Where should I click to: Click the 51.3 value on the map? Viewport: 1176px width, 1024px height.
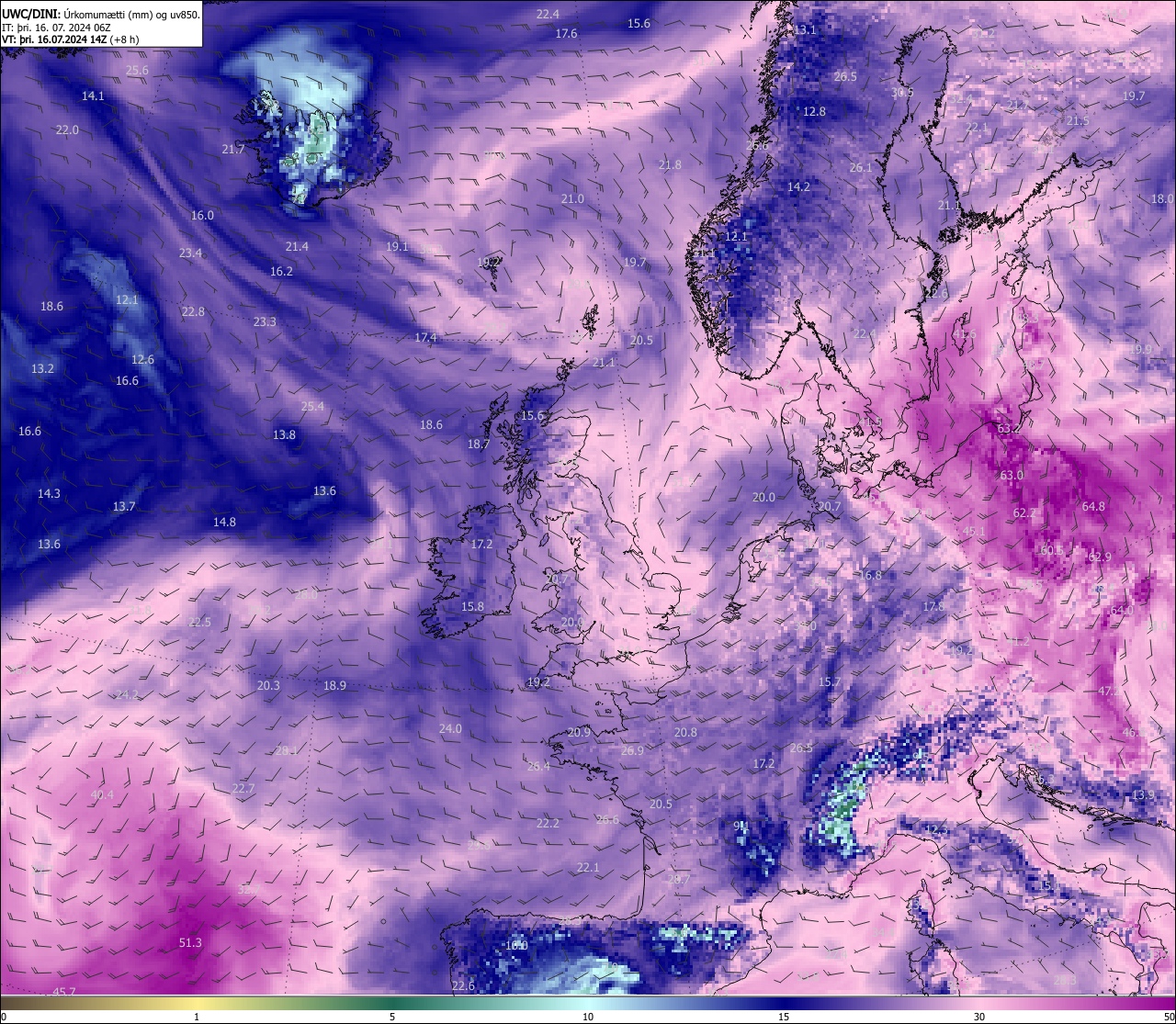[190, 942]
